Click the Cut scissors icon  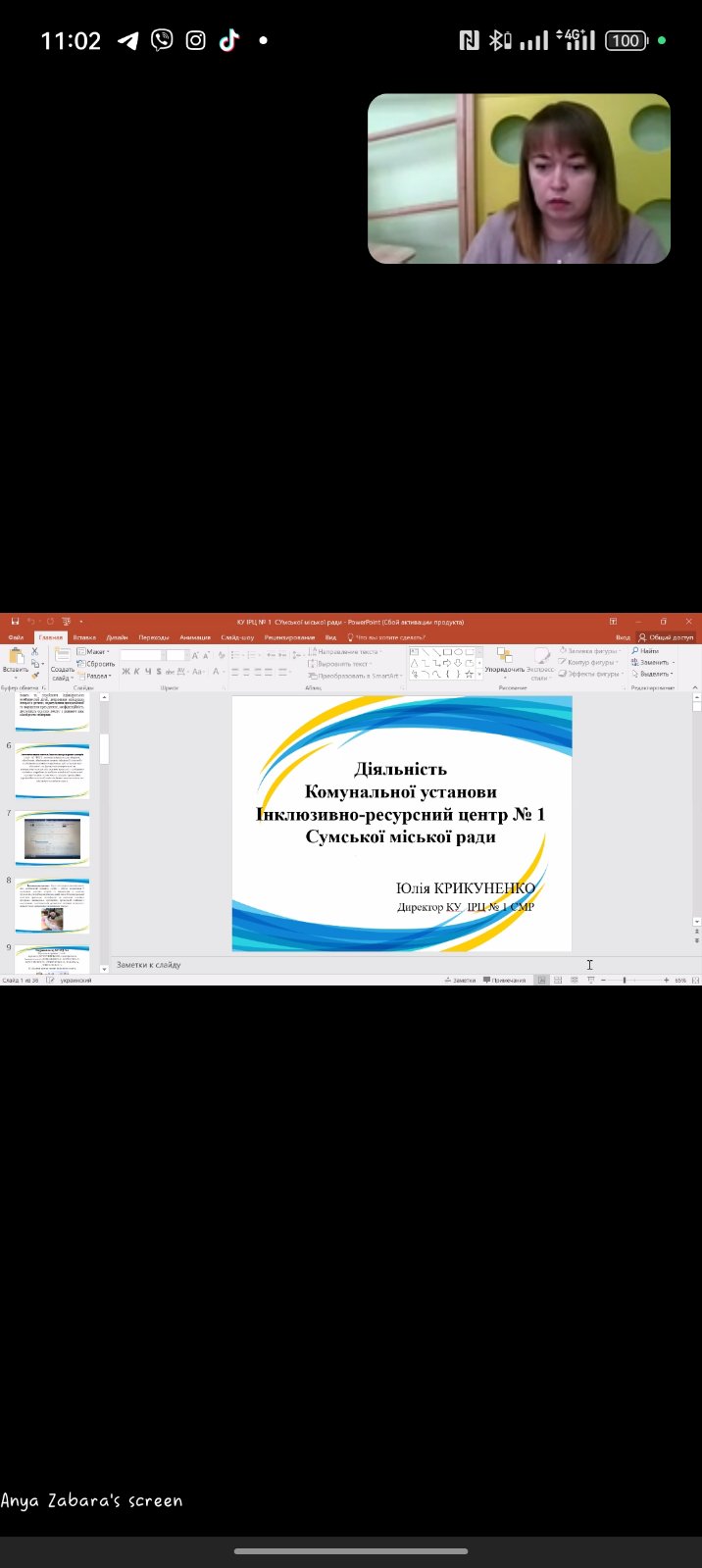click(x=35, y=651)
